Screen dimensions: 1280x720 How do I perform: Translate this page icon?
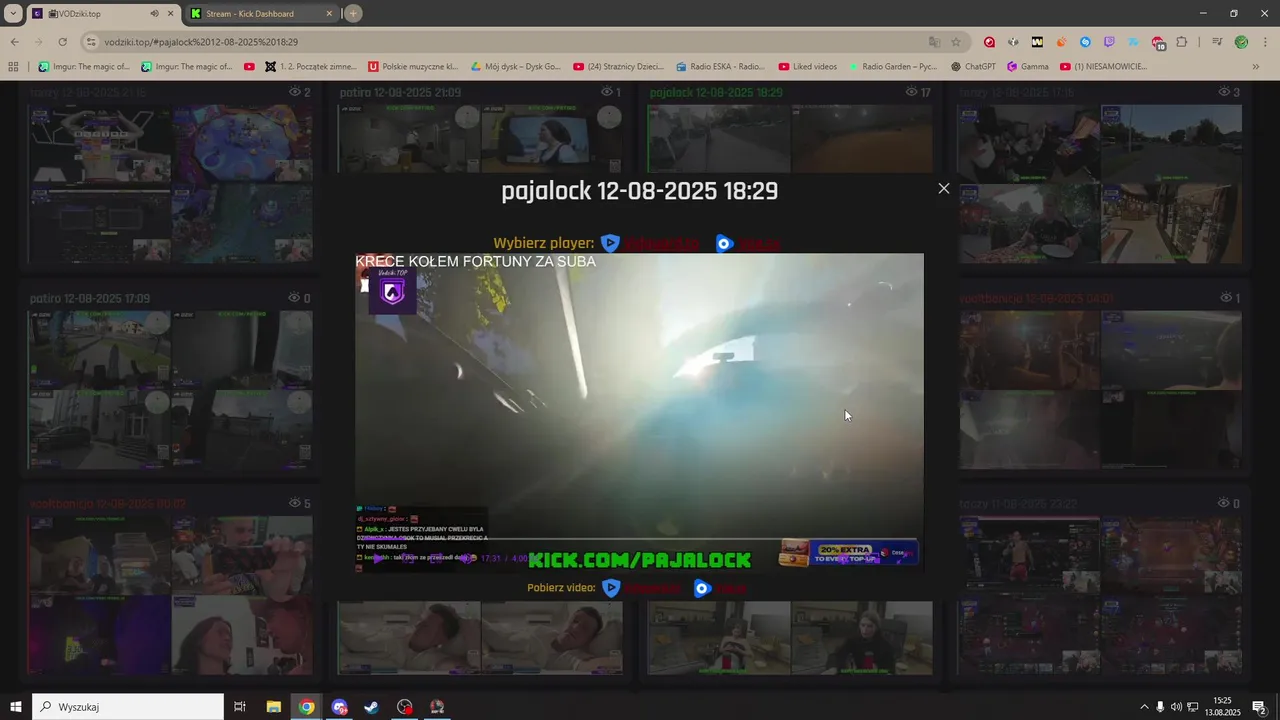point(934,42)
